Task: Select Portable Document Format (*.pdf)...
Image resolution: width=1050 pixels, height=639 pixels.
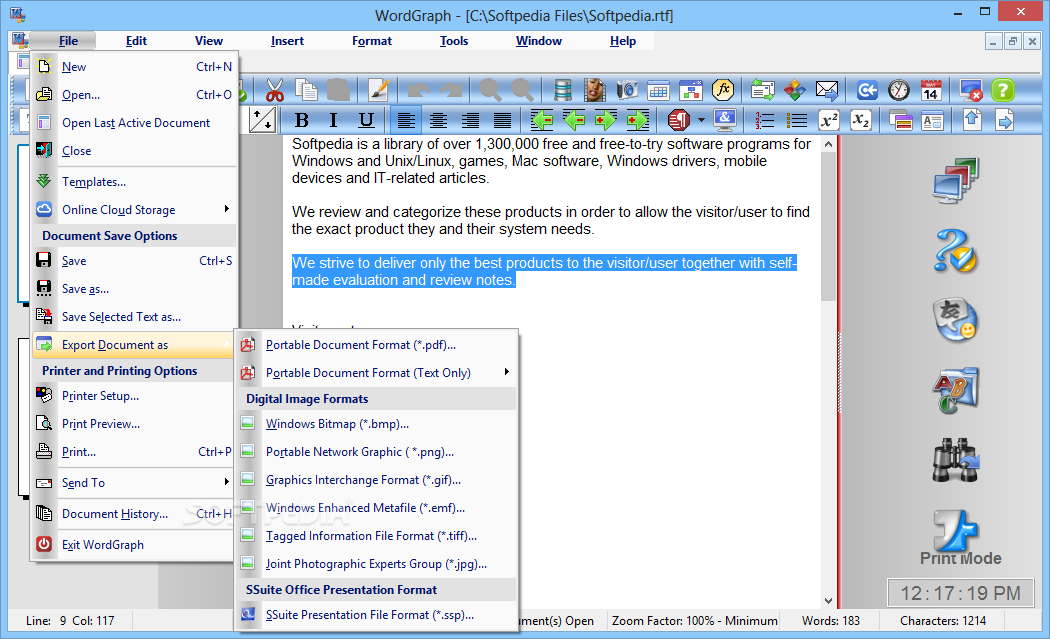Action: (x=377, y=345)
